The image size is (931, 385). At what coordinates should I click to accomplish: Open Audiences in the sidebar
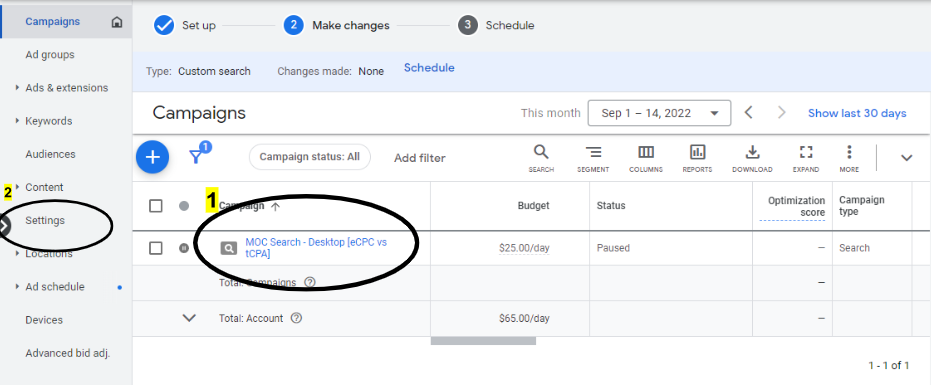coord(50,154)
